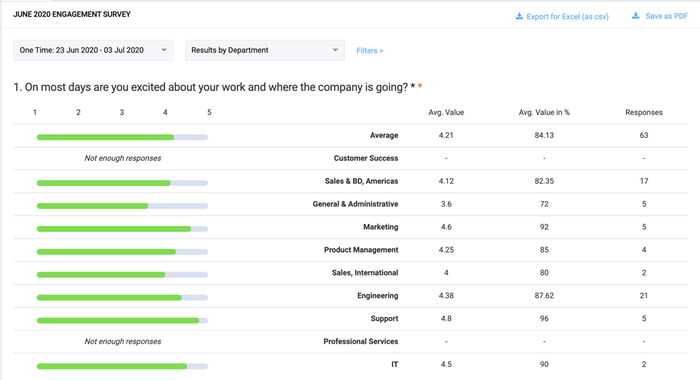Open the survey date range dropdown arrow
Viewport: 700px width, 380px height.
click(164, 50)
